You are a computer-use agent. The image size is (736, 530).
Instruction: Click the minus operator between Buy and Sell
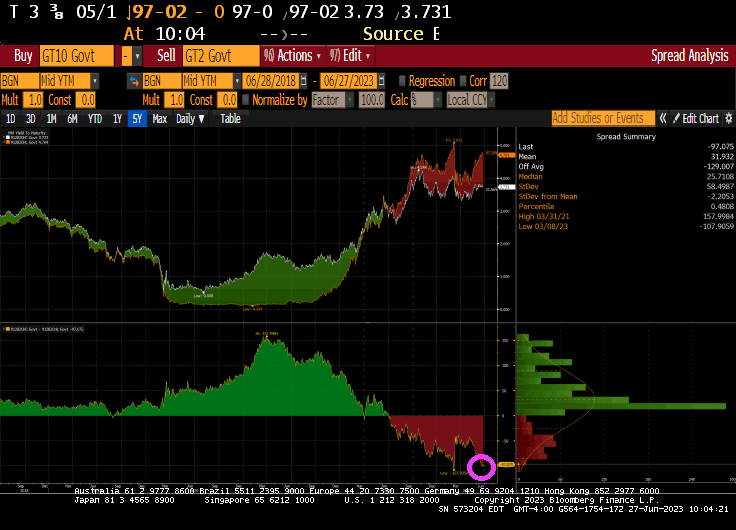click(126, 56)
